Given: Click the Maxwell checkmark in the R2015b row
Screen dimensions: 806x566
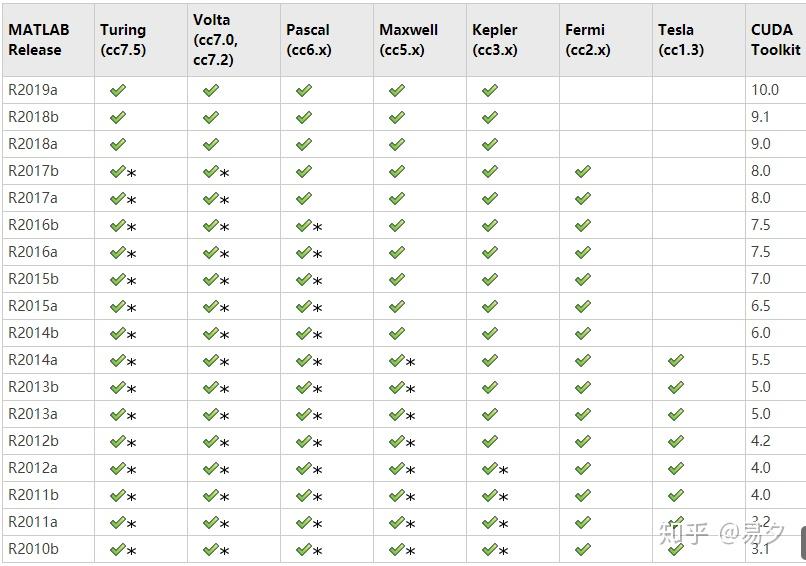Looking at the screenshot, I should click(x=397, y=279).
